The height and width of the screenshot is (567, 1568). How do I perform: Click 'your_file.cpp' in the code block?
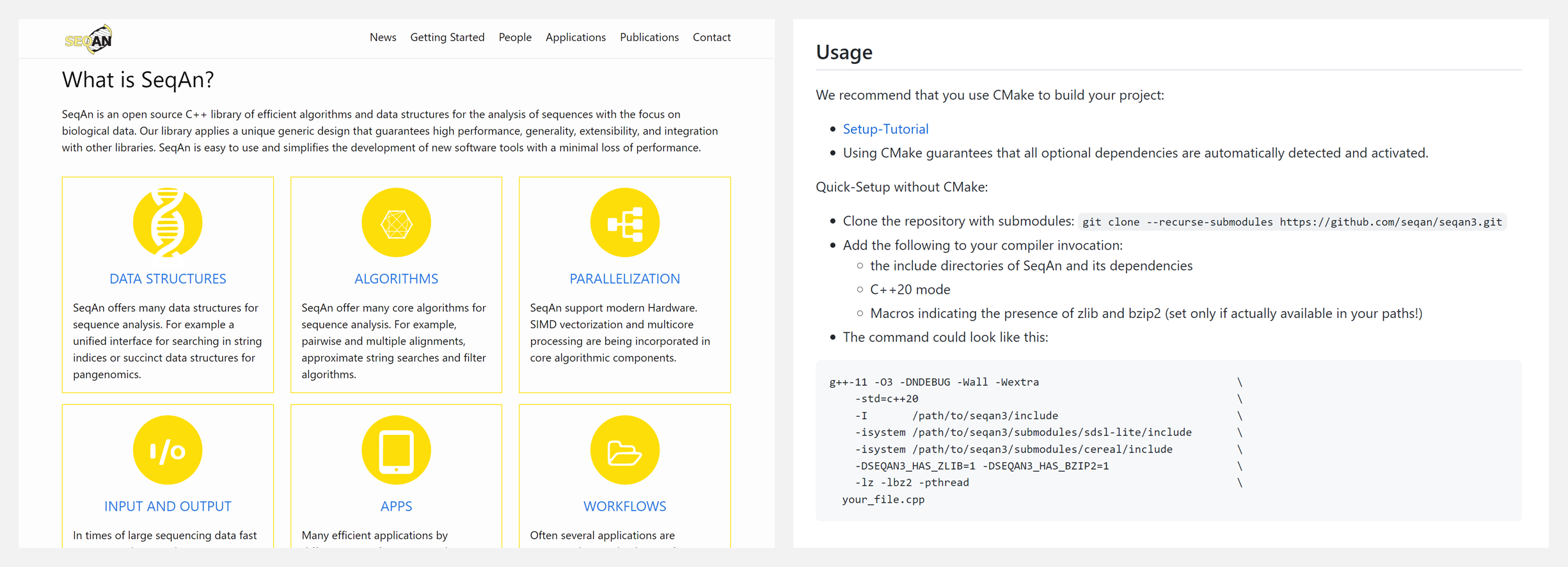pos(883,499)
